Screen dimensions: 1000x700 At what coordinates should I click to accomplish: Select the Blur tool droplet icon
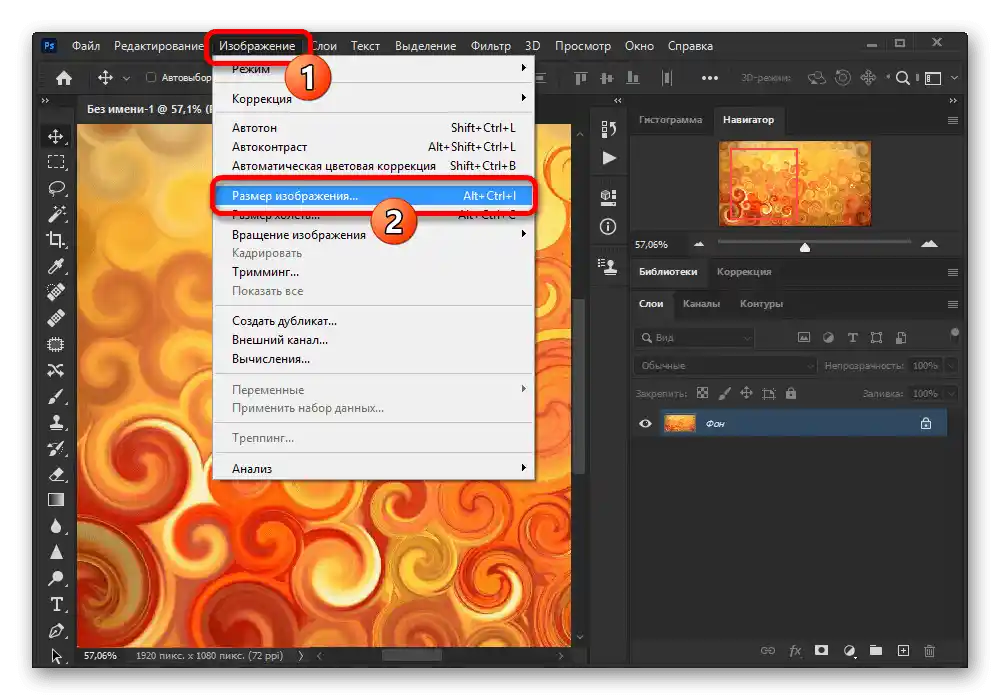tap(55, 526)
